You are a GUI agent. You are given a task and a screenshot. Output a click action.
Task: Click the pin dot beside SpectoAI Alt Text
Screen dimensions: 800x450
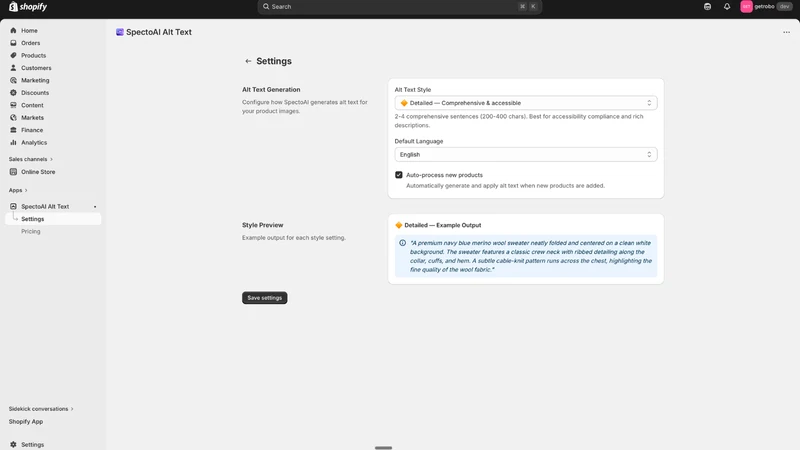95,207
